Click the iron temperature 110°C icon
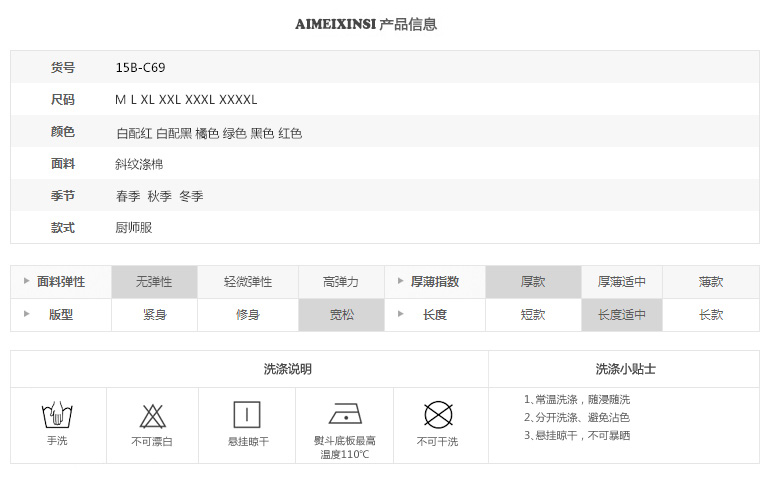Screen dimensions: 780x482 (345, 413)
